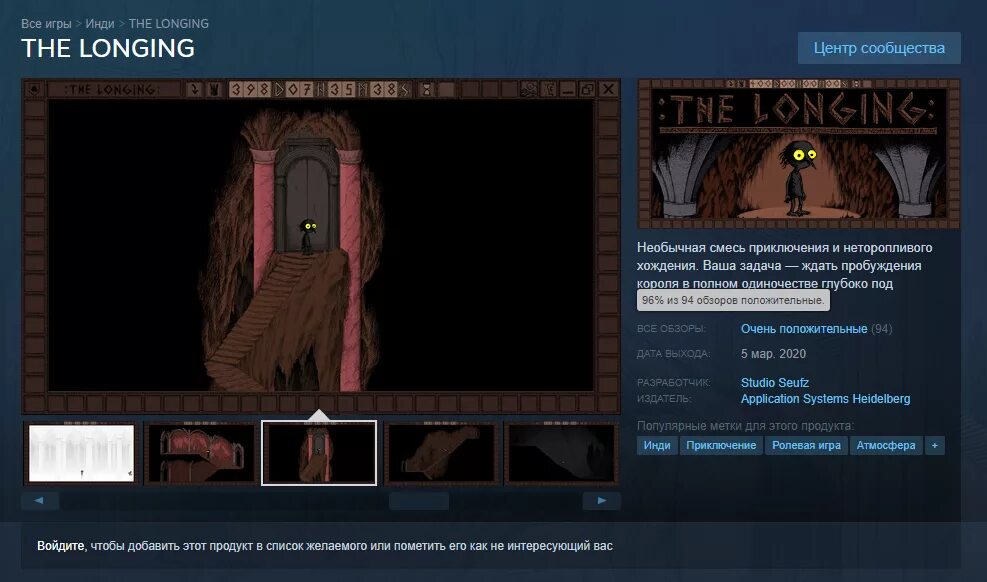Click the review count (94)
This screenshot has height=582, width=987.
[x=881, y=329]
